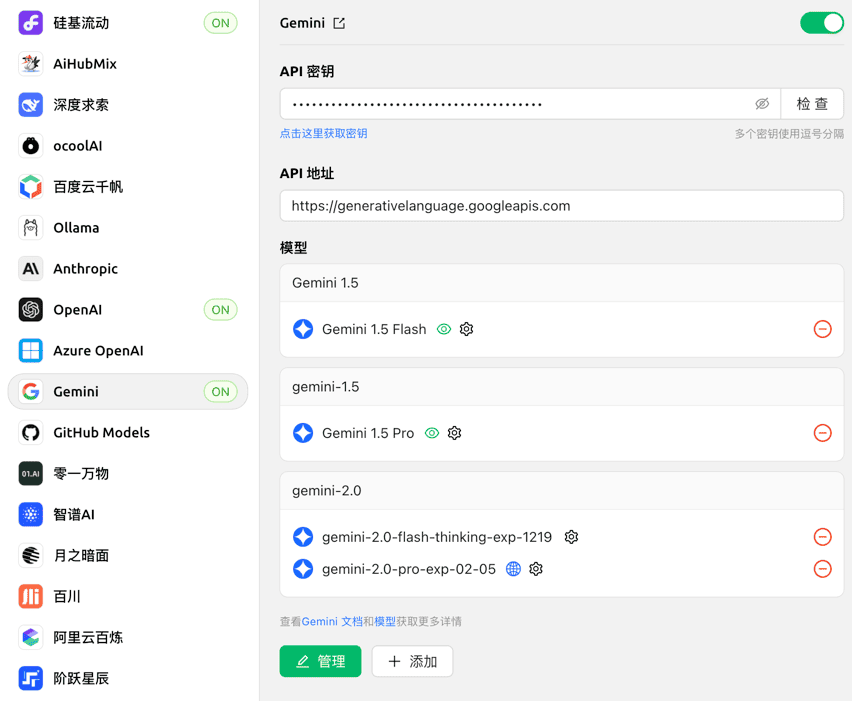The image size is (852, 701).
Task: Select GitHub Models provider in sidebar
Action: 128,433
